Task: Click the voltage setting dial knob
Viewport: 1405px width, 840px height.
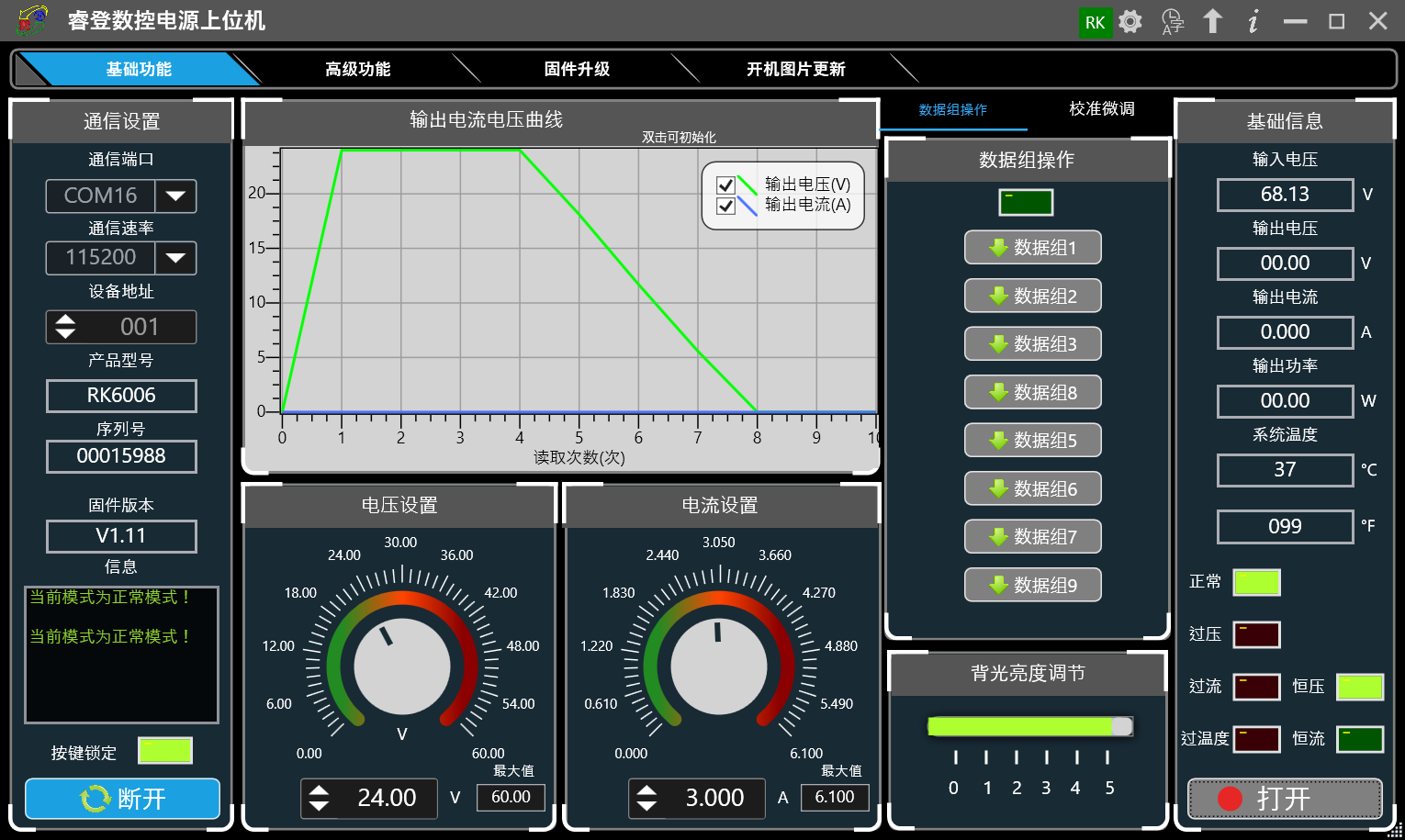Action: click(402, 666)
